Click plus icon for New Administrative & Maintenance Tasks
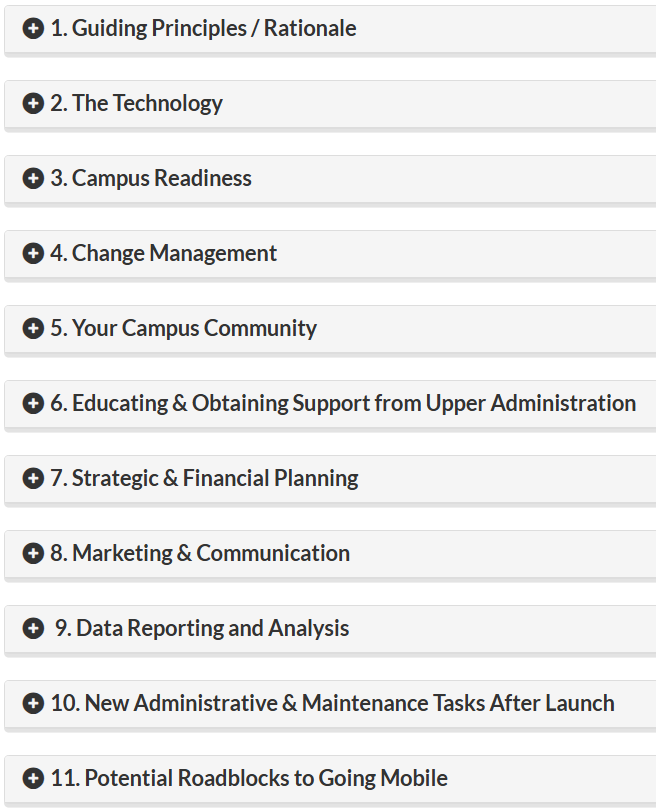Image resolution: width=656 pixels, height=810 pixels. 33,703
